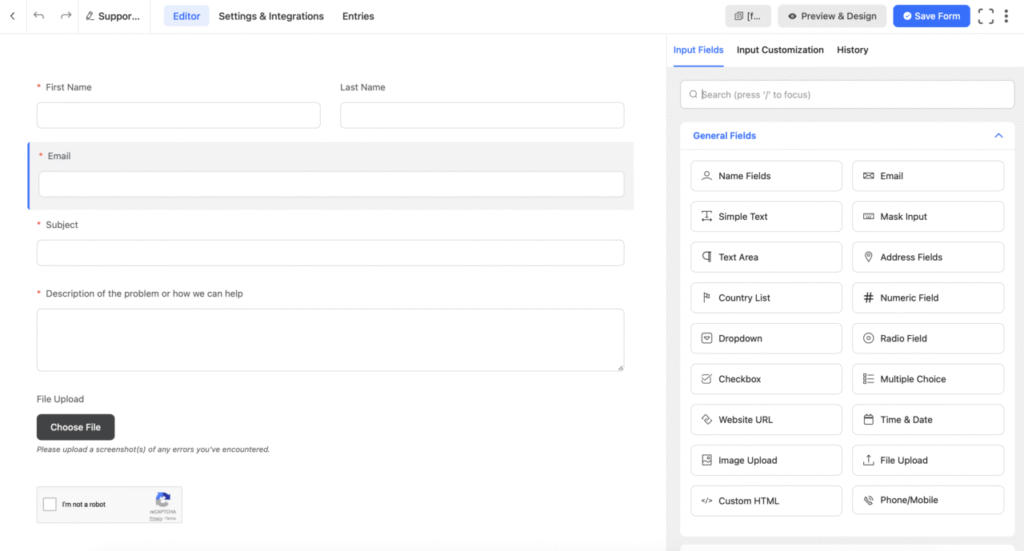Click Save Form button

pyautogui.click(x=931, y=16)
